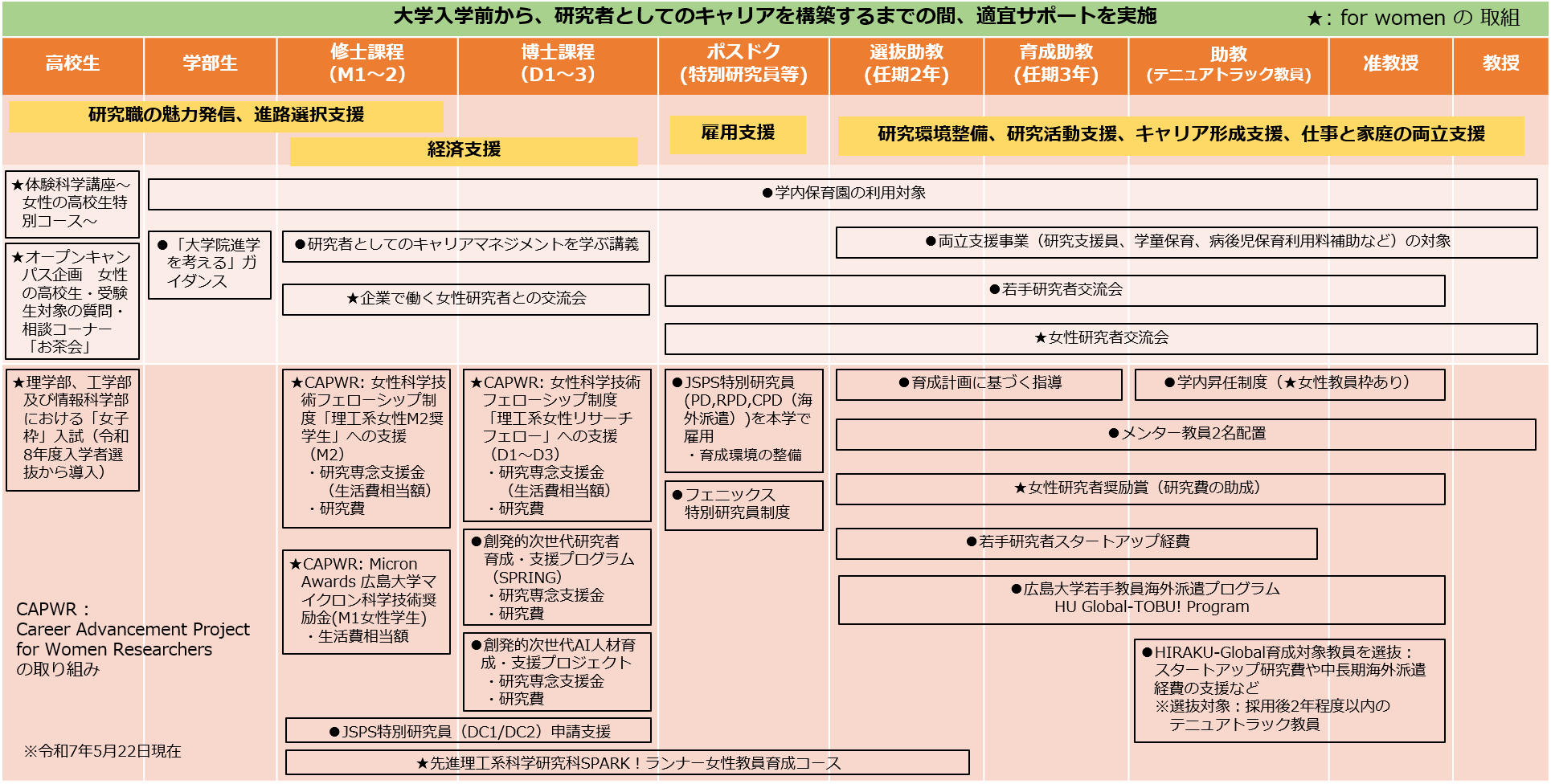Click the 学部生 column header
The image size is (1551, 784).
210,65
